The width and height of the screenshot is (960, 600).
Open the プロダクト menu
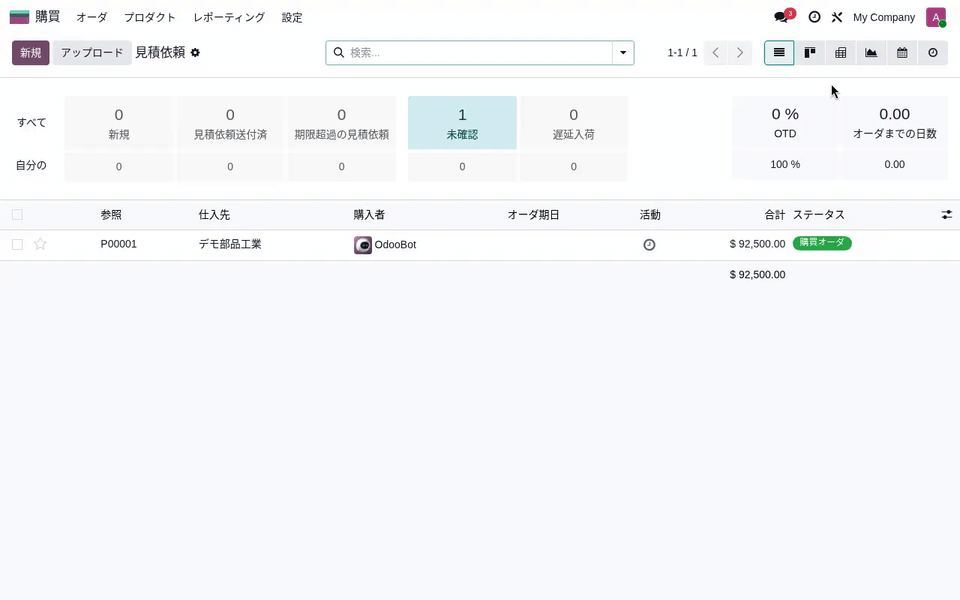click(150, 17)
